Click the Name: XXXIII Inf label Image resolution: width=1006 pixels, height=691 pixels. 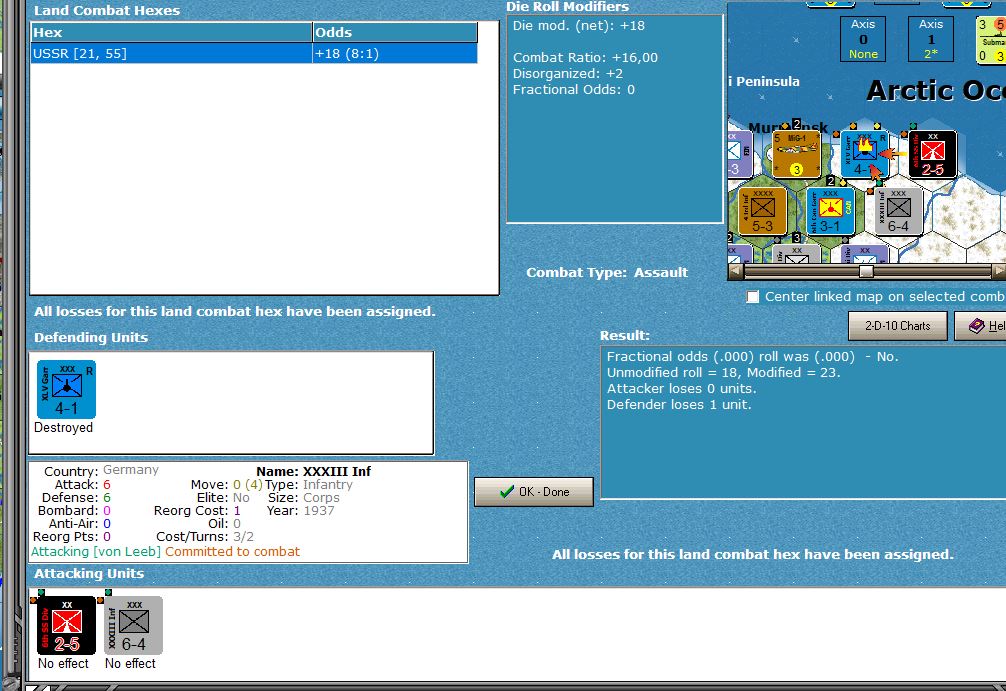[314, 472]
